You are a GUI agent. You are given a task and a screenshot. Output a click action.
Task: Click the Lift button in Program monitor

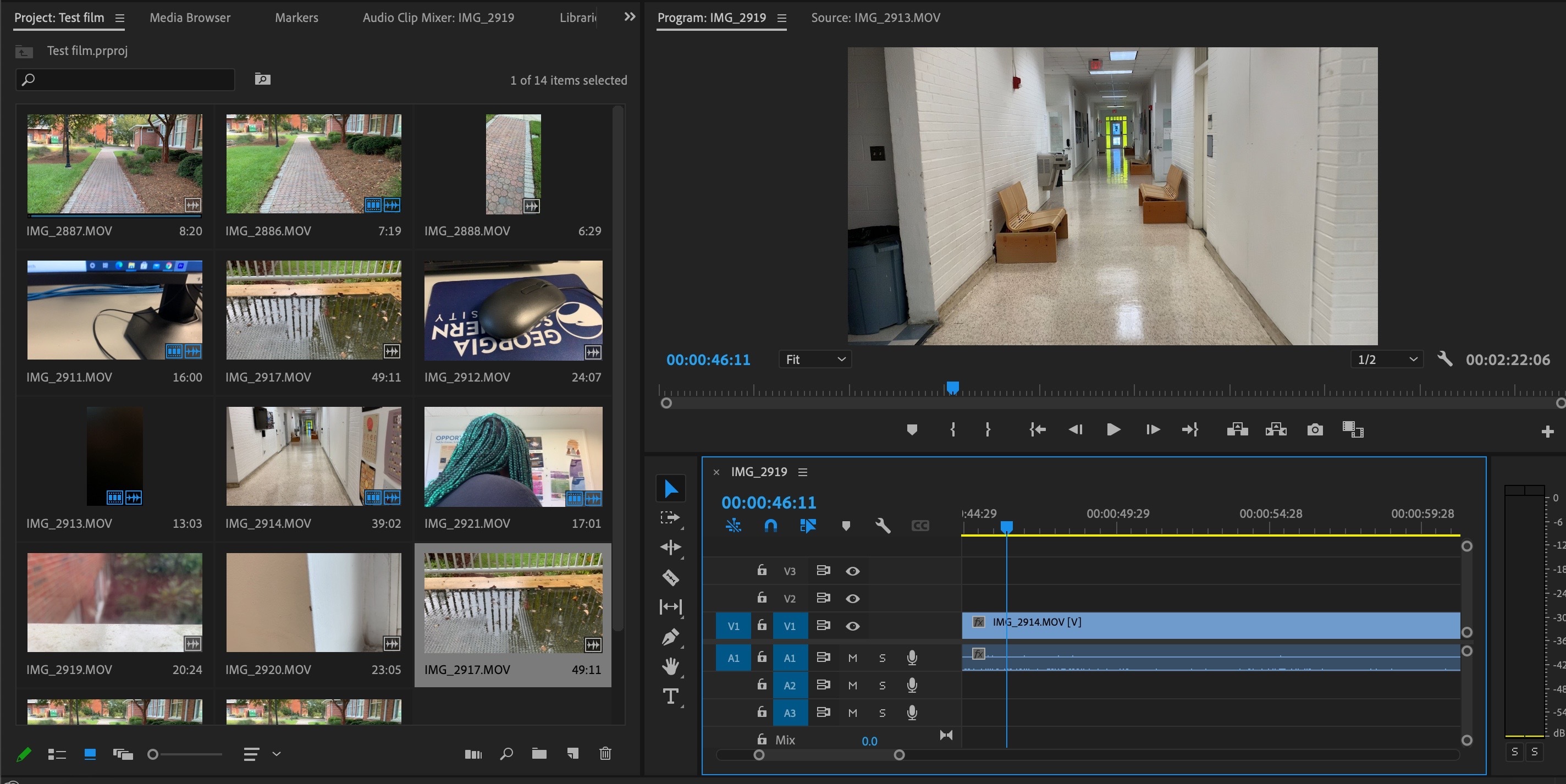point(1237,430)
